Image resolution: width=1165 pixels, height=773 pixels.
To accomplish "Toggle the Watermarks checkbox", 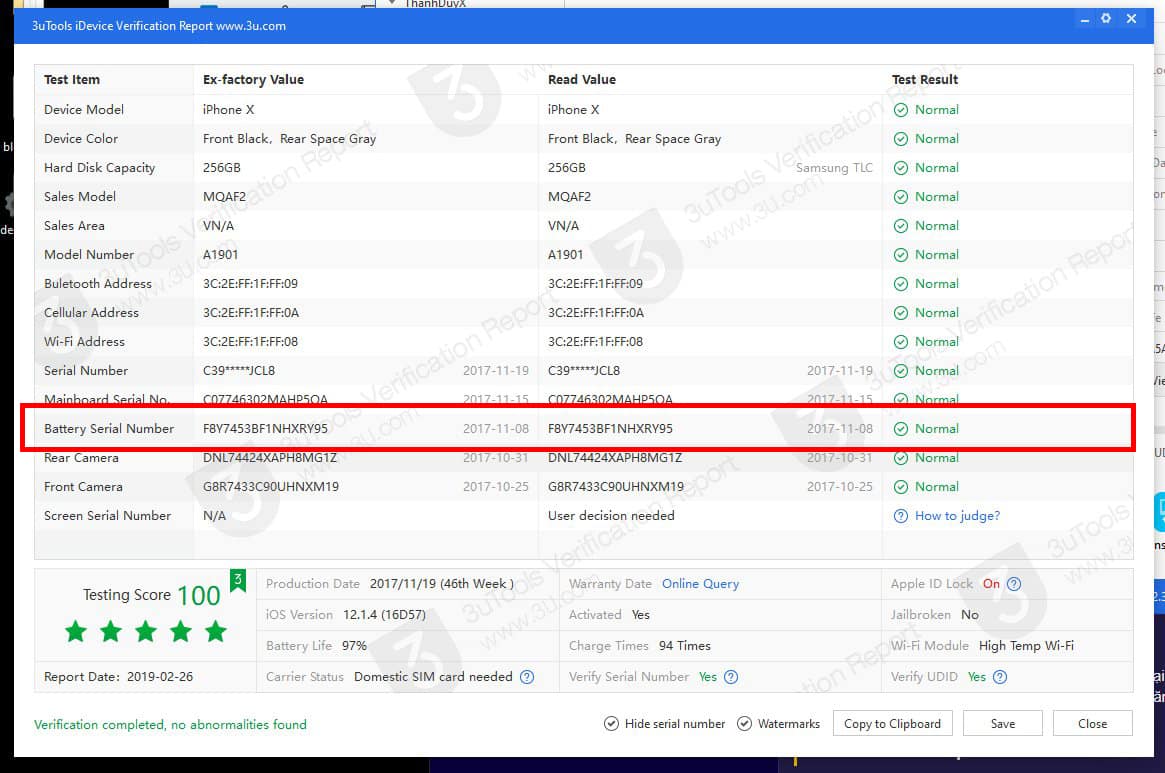I will click(744, 724).
